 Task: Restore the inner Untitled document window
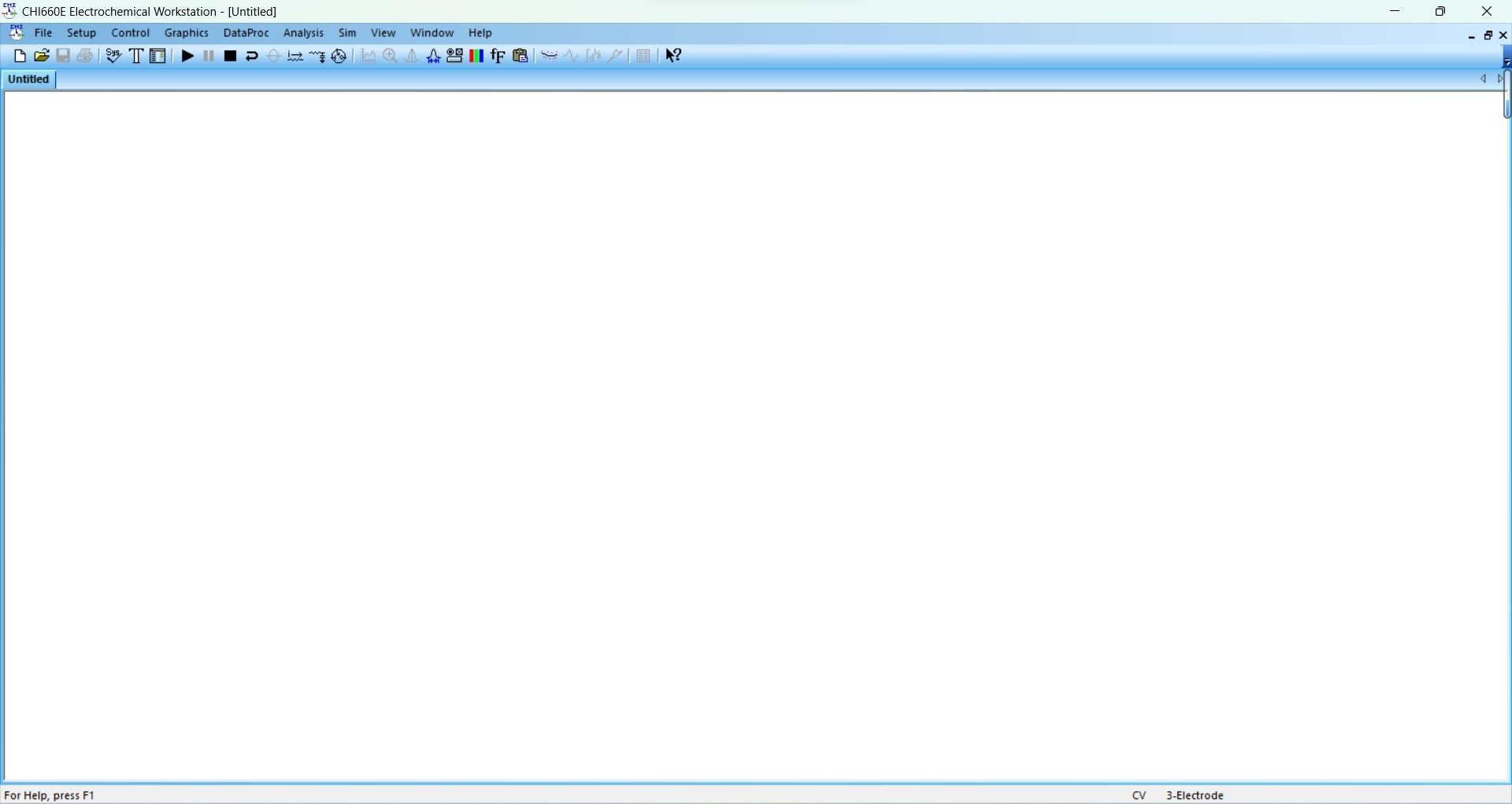pos(1489,35)
